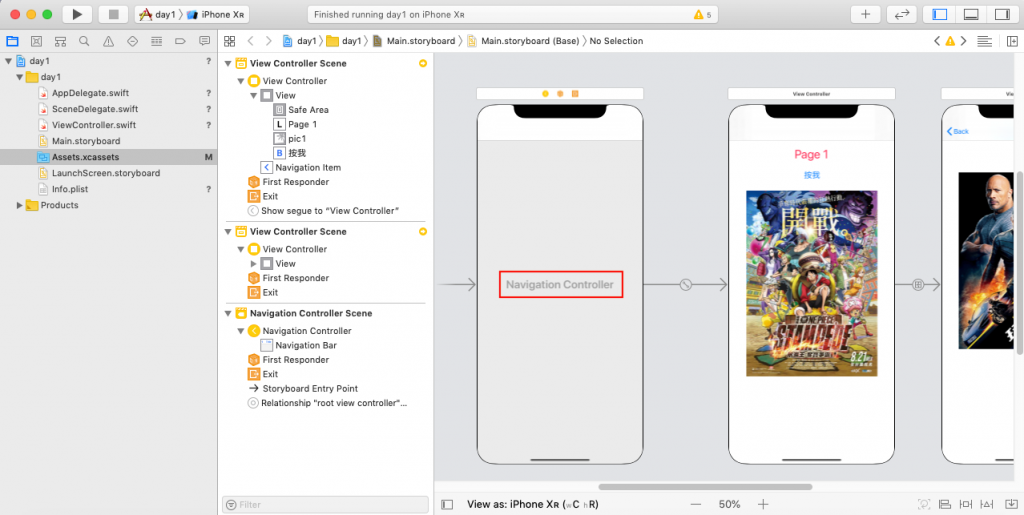Image resolution: width=1024 pixels, height=515 pixels.
Task: Add an editor on the right
Action: 1012,41
